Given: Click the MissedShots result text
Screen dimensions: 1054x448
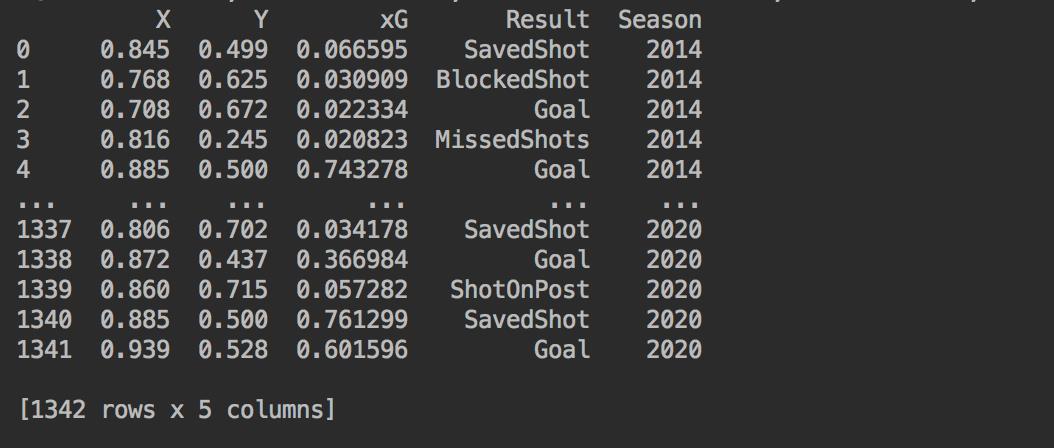Looking at the screenshot, I should [512, 140].
